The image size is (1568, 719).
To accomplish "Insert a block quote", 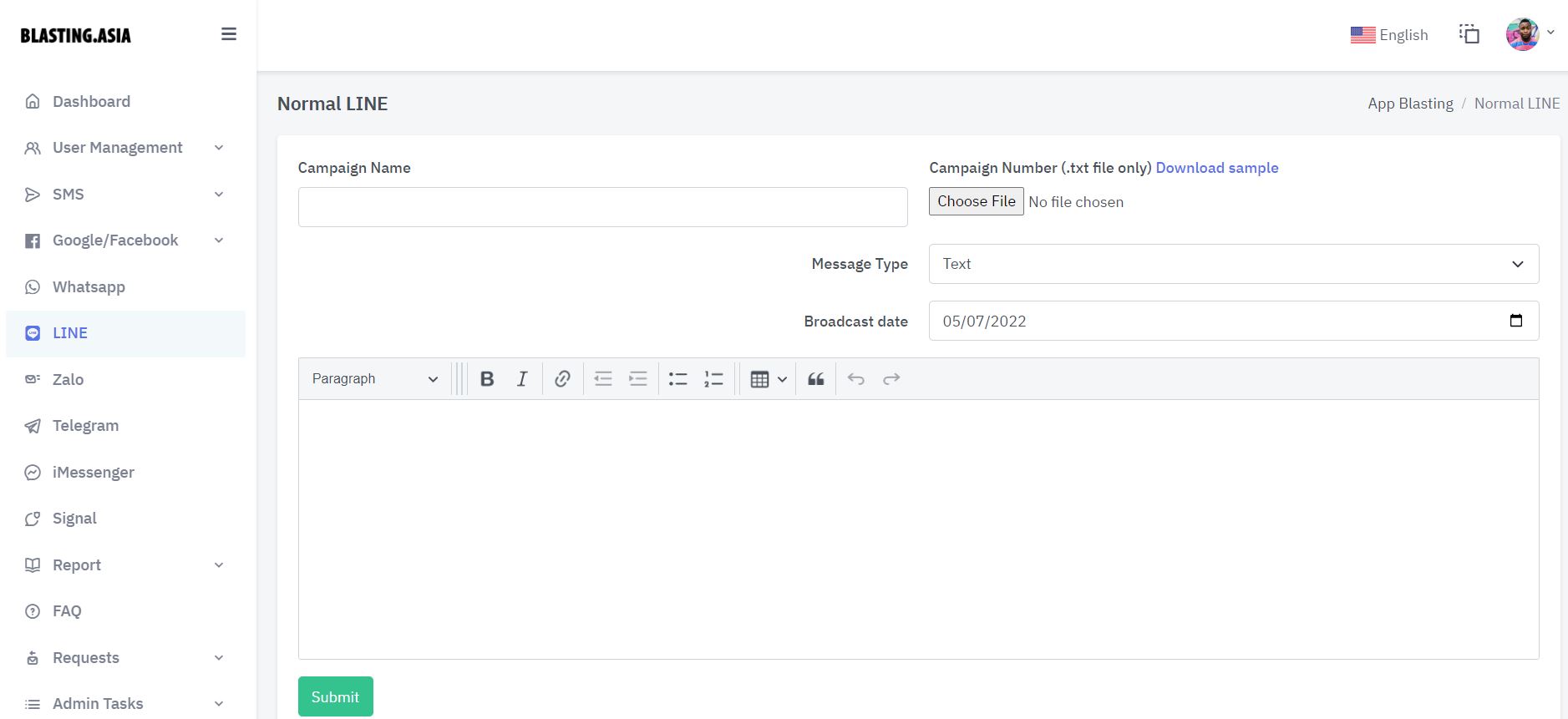I will (816, 379).
